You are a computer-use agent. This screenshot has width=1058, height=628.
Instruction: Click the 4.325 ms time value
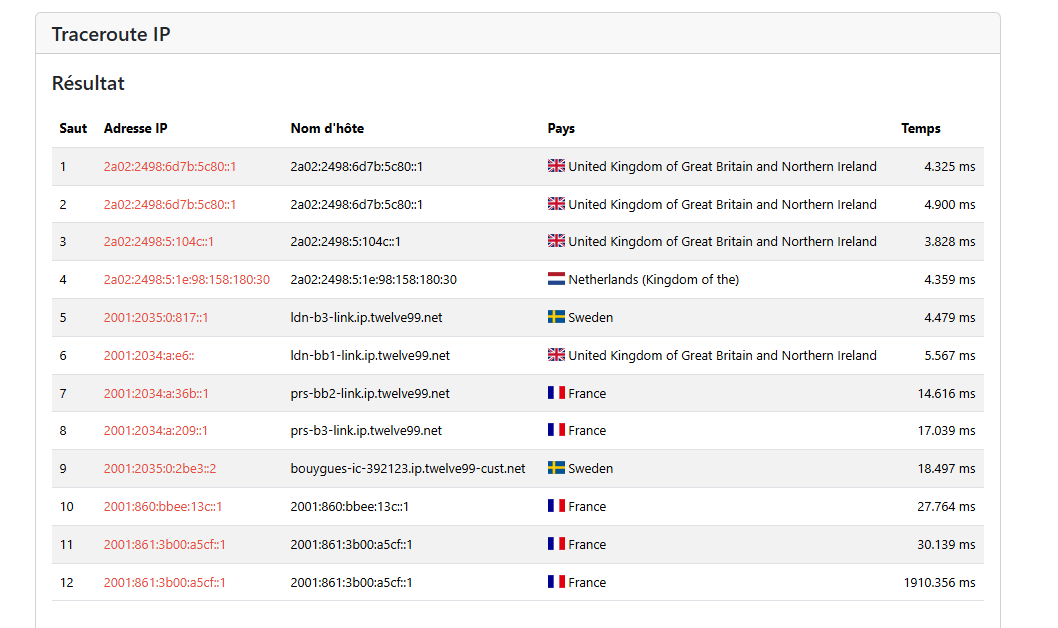(949, 167)
